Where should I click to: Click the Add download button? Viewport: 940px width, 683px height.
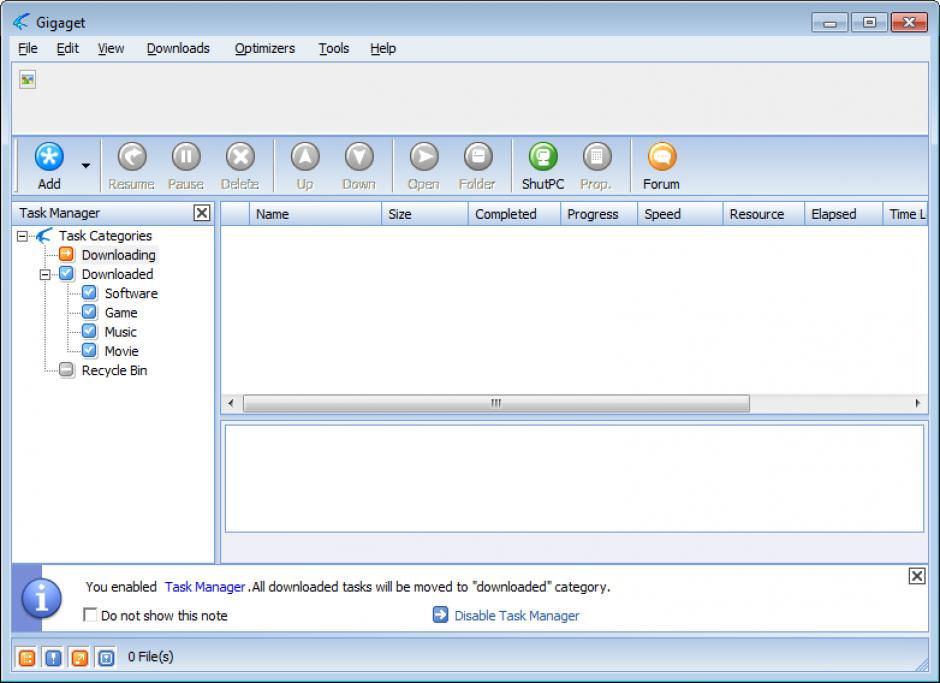tap(49, 166)
